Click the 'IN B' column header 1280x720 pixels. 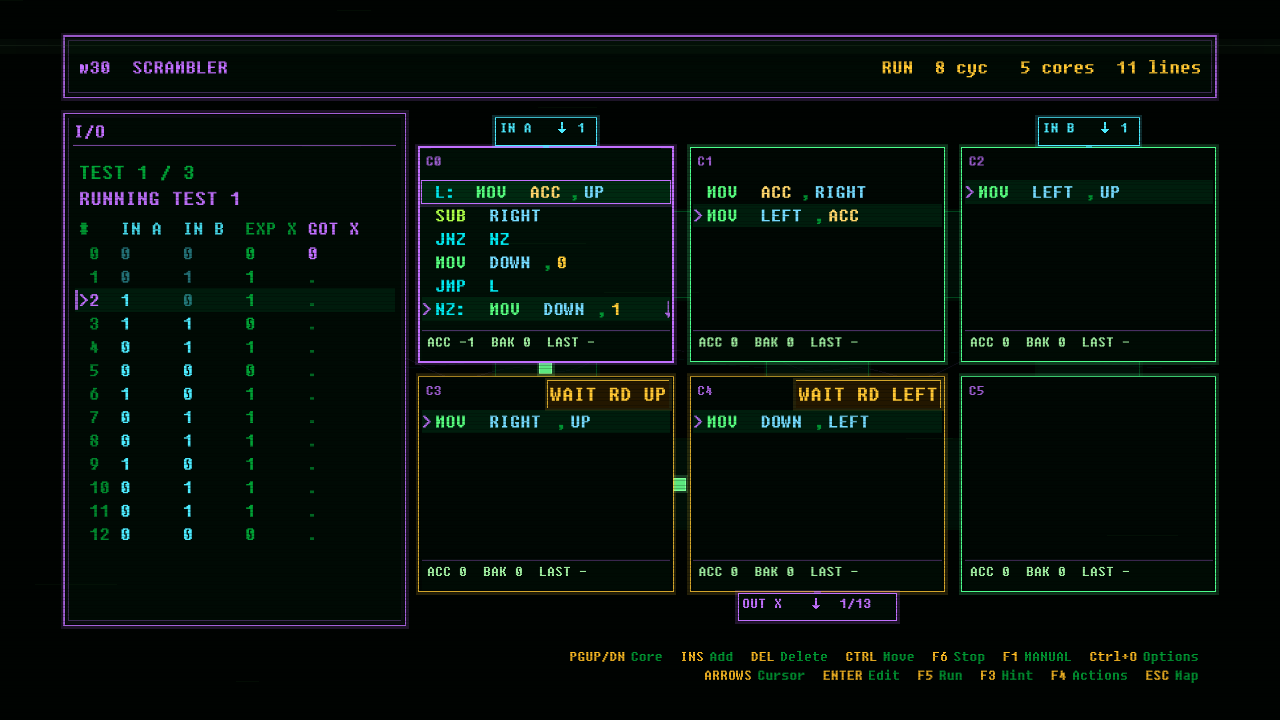(204, 229)
